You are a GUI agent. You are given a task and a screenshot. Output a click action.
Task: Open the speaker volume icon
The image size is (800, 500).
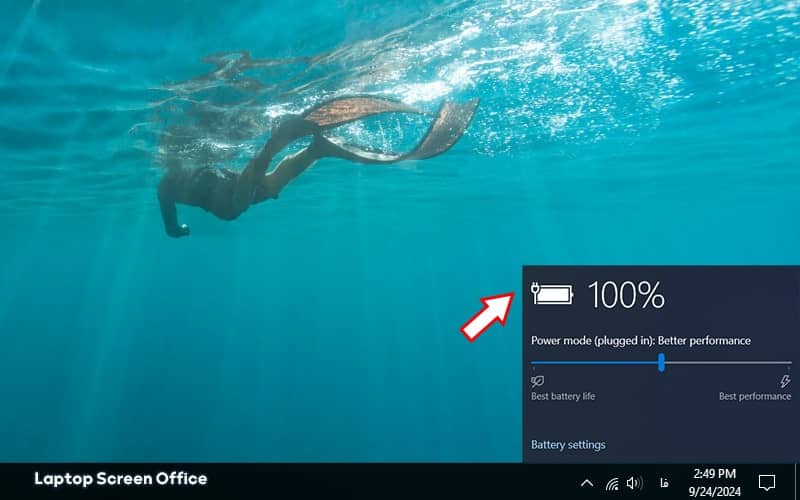[634, 483]
